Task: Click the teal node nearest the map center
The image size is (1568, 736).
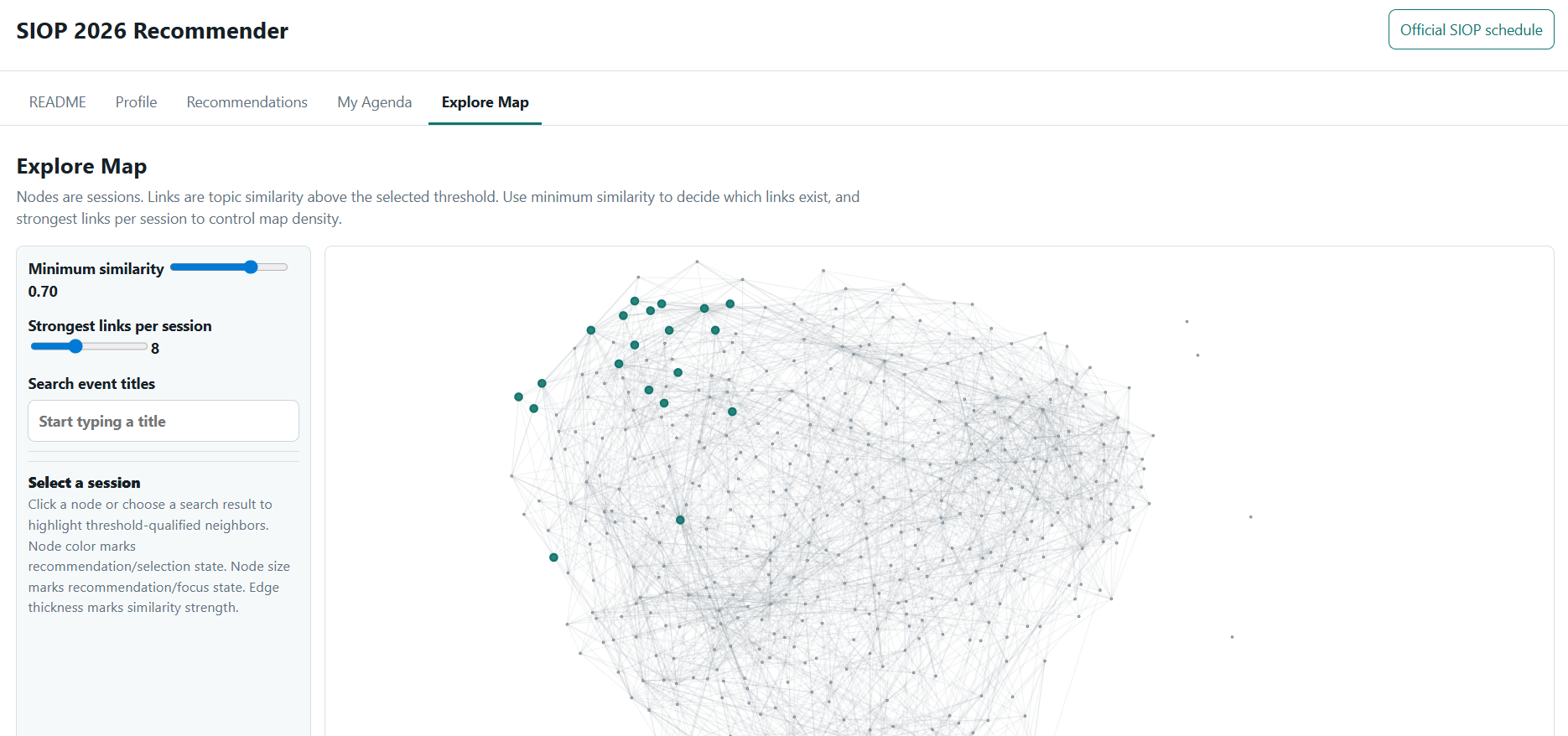Action: pyautogui.click(x=680, y=520)
